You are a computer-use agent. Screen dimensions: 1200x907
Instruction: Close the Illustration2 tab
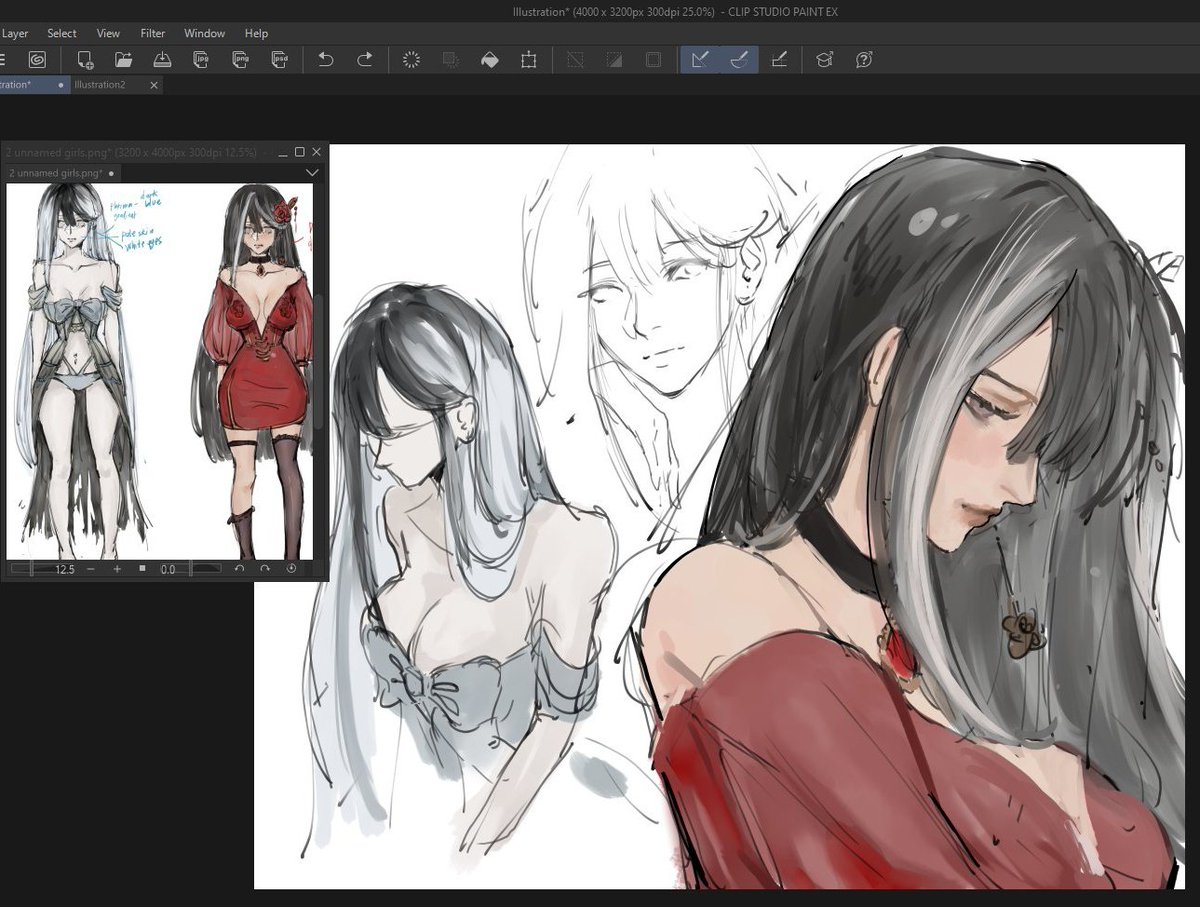(154, 85)
